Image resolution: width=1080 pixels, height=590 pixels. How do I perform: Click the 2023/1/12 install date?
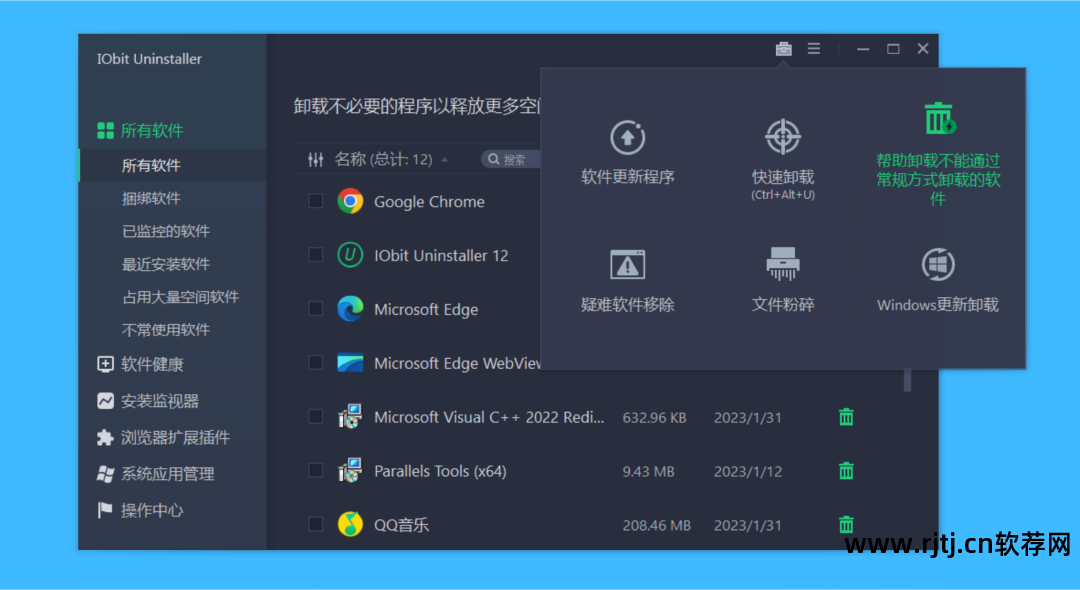point(747,472)
